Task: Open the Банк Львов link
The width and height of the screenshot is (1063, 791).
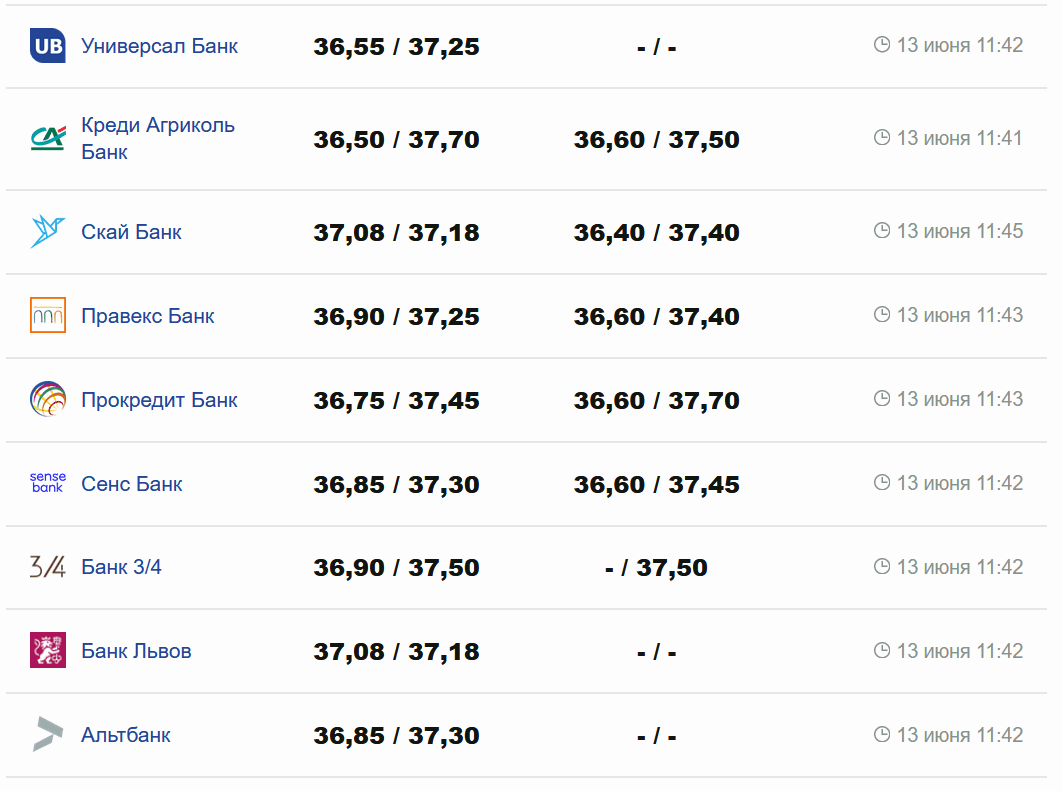Action: 136,651
